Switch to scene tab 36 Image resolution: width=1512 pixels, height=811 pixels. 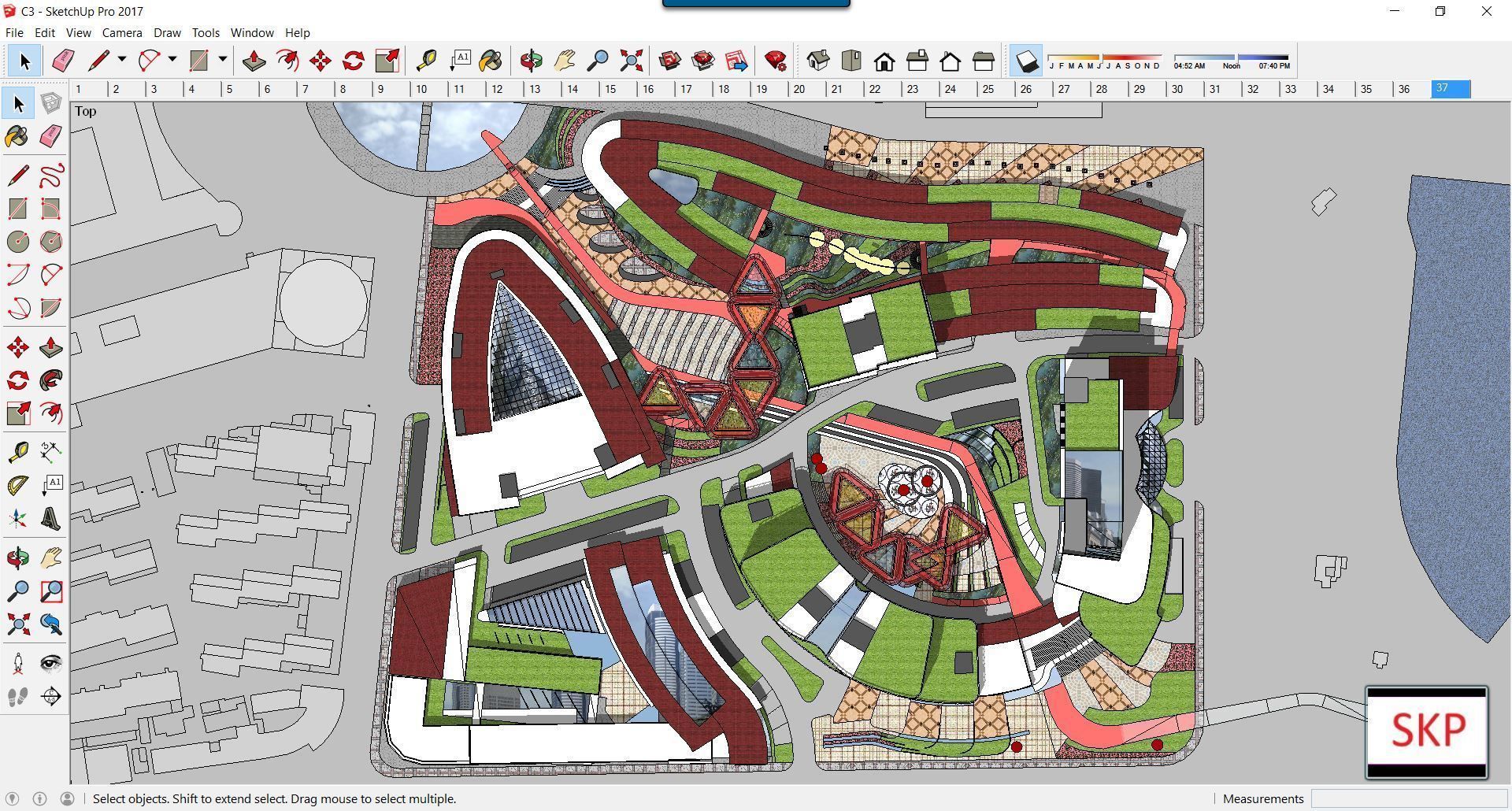1412,89
